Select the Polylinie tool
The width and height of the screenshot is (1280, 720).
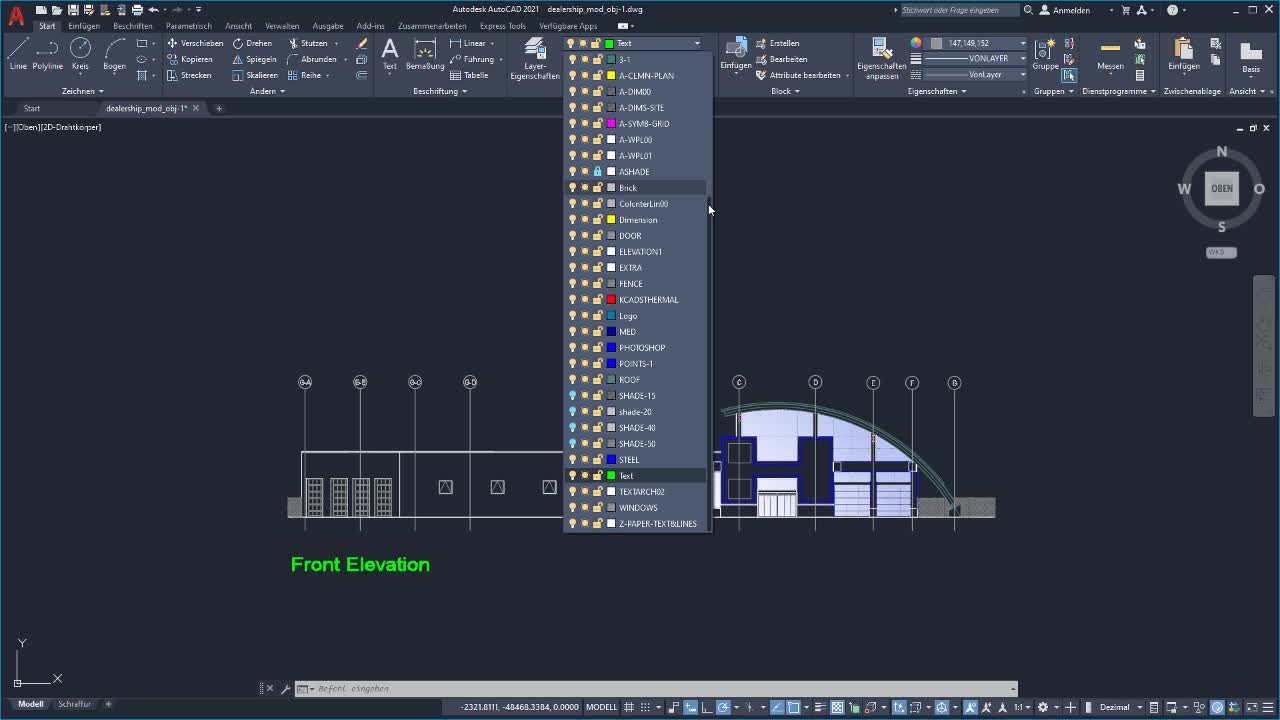pos(47,55)
